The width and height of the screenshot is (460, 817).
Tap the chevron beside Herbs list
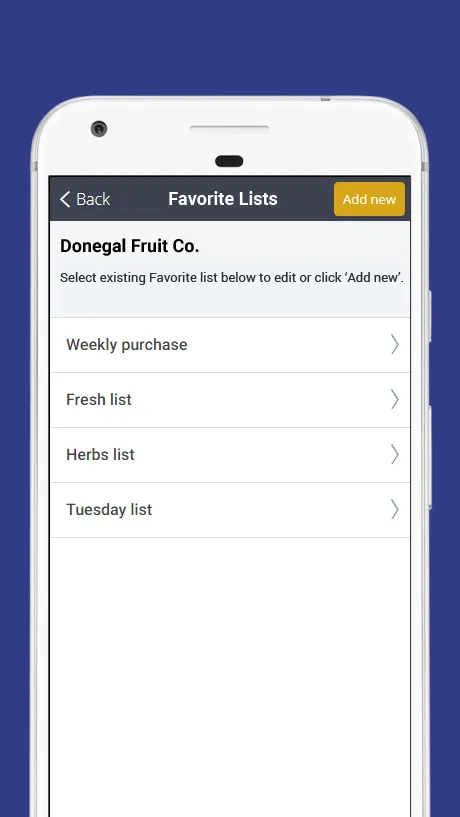[395, 454]
